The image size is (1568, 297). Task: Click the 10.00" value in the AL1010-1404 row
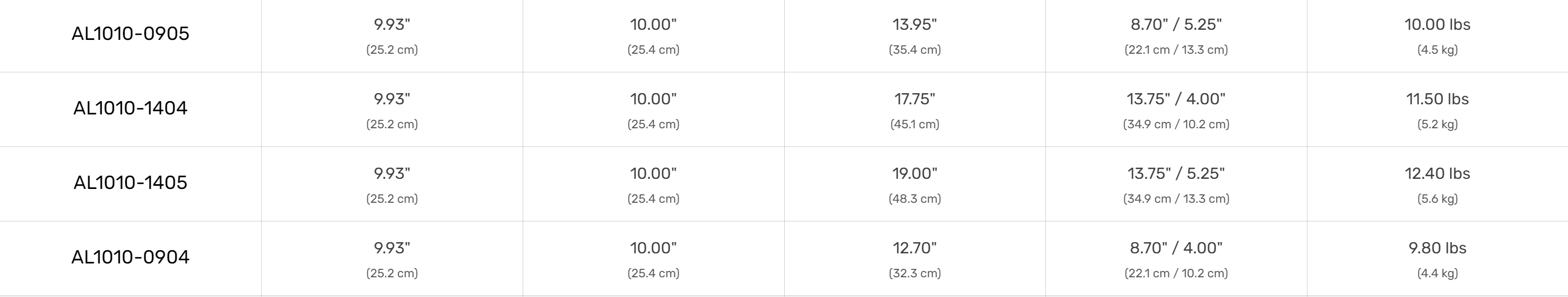click(x=653, y=99)
